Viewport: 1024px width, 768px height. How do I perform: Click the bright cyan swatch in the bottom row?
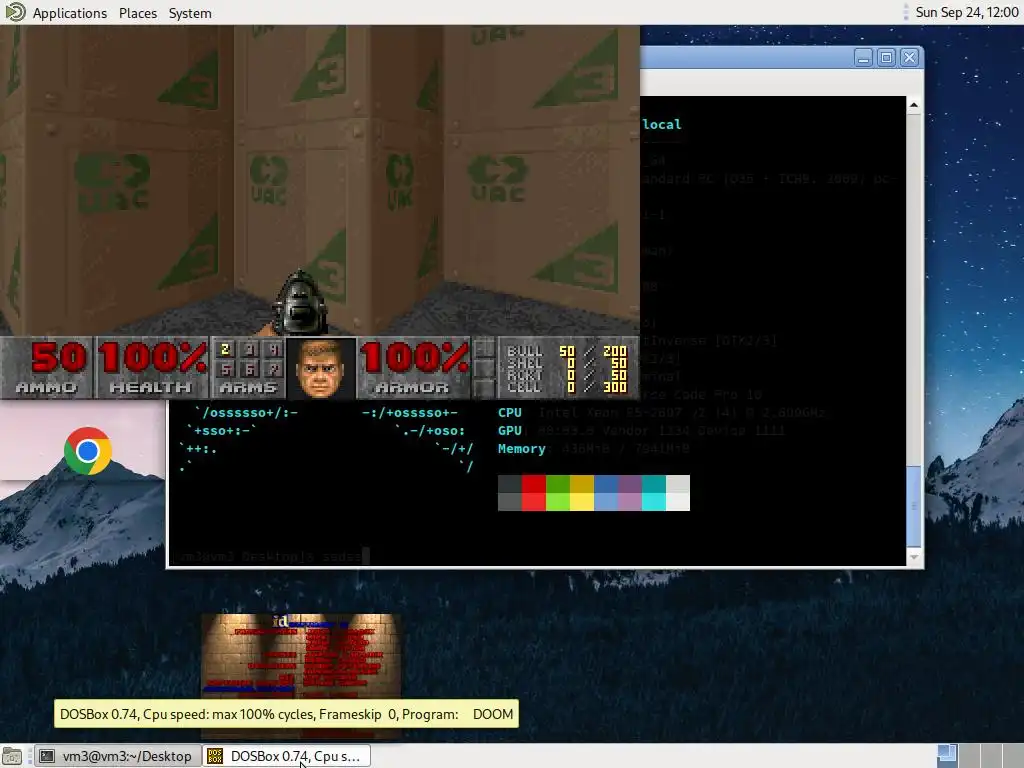tap(654, 502)
